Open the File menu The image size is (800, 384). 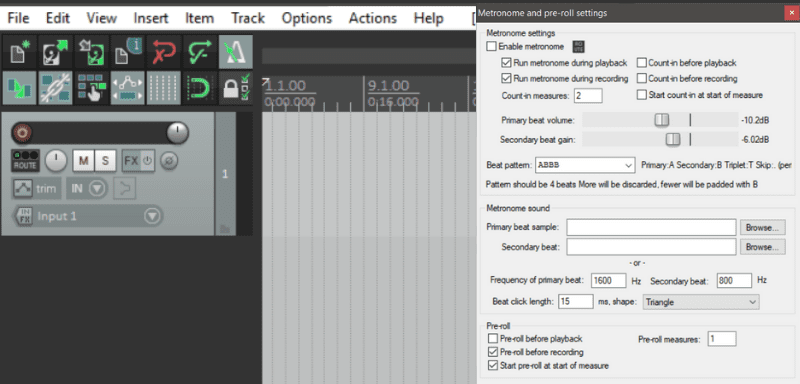[18, 18]
